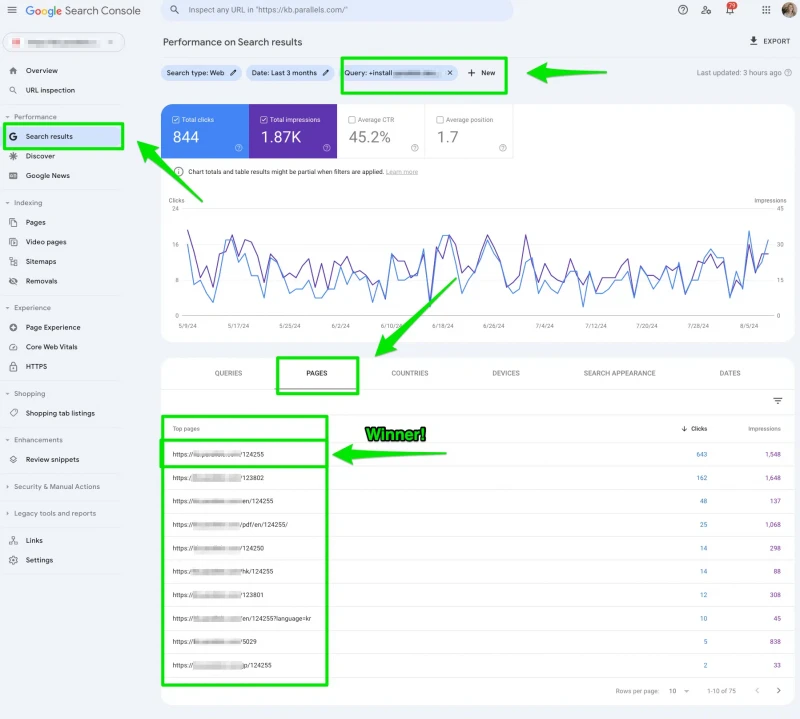800x719 pixels.
Task: Open Core Web Vitals report
Action: [52, 346]
